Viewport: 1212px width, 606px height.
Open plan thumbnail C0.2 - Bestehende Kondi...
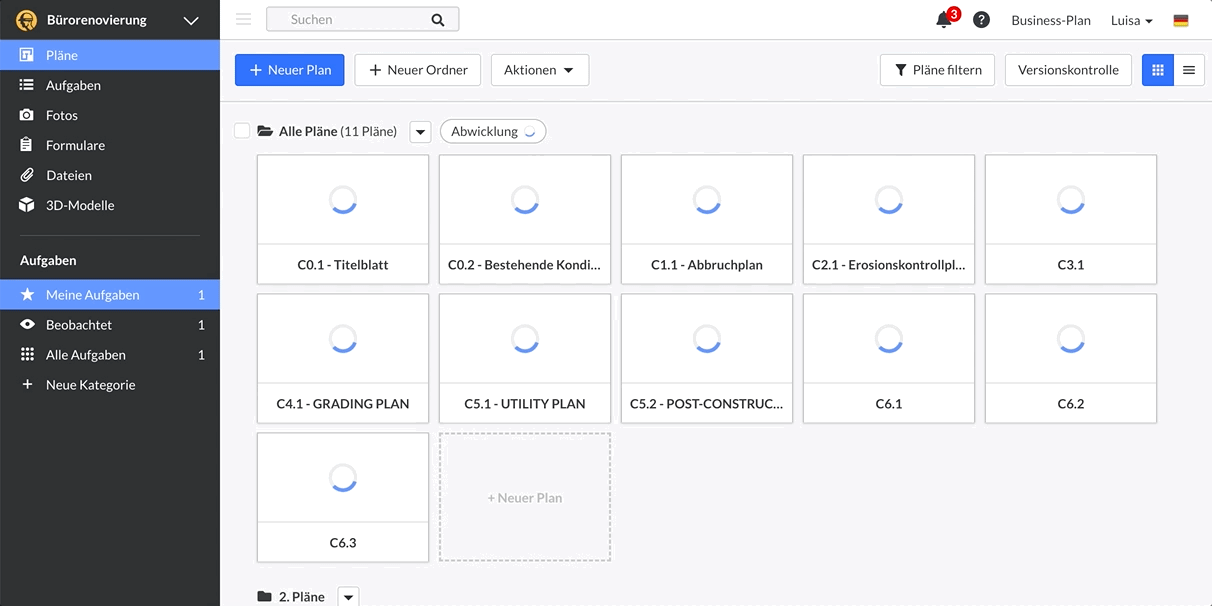[x=525, y=219]
